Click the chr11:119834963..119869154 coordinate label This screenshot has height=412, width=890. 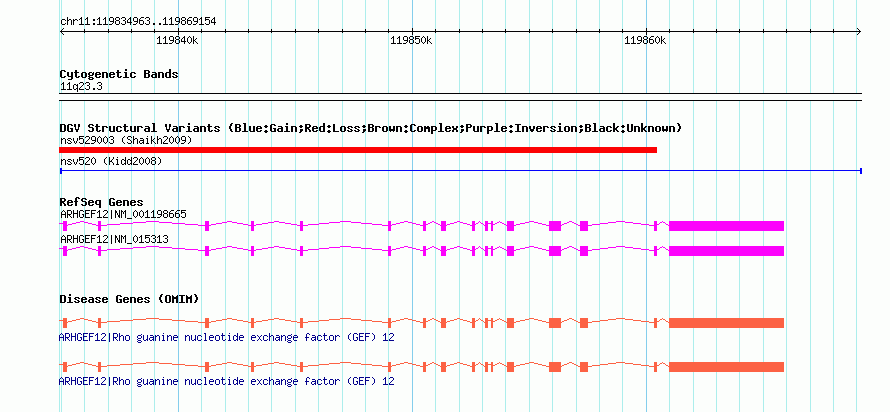138,22
